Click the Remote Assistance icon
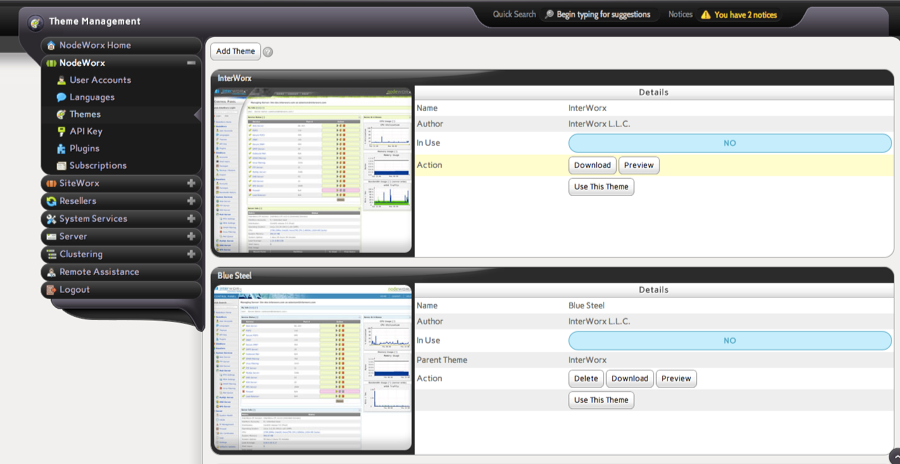Viewport: 900px width, 464px height. 51,272
